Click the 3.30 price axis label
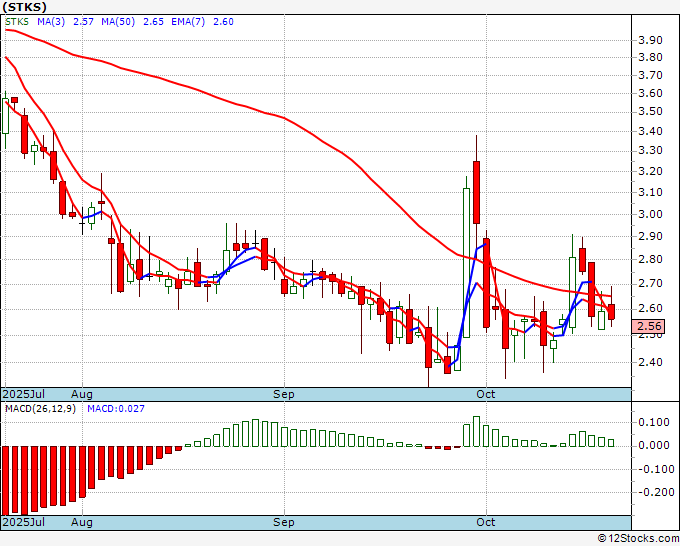This screenshot has height=546, width=680. coord(651,150)
